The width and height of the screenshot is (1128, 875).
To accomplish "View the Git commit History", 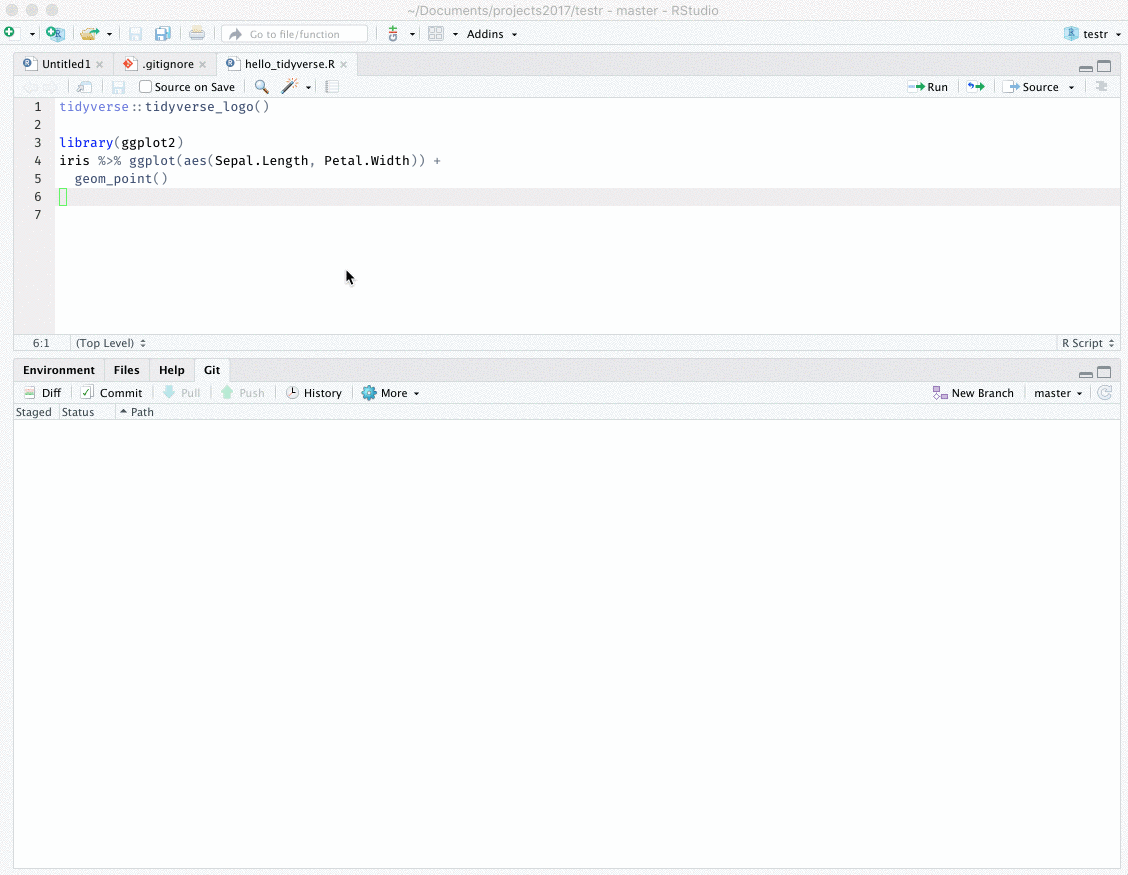I will point(314,392).
